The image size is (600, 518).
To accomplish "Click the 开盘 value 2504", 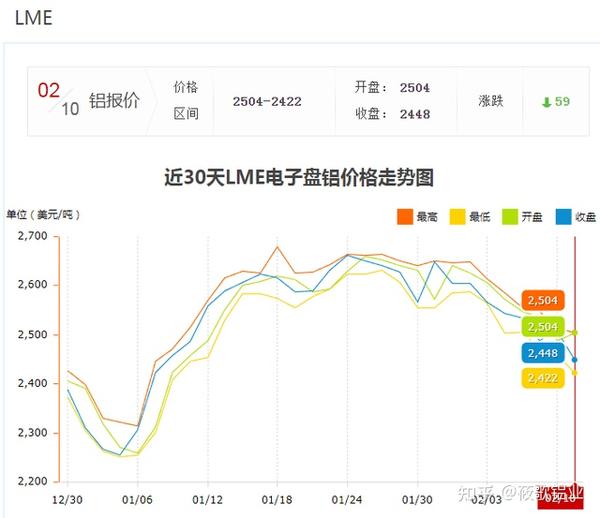I will (415, 88).
